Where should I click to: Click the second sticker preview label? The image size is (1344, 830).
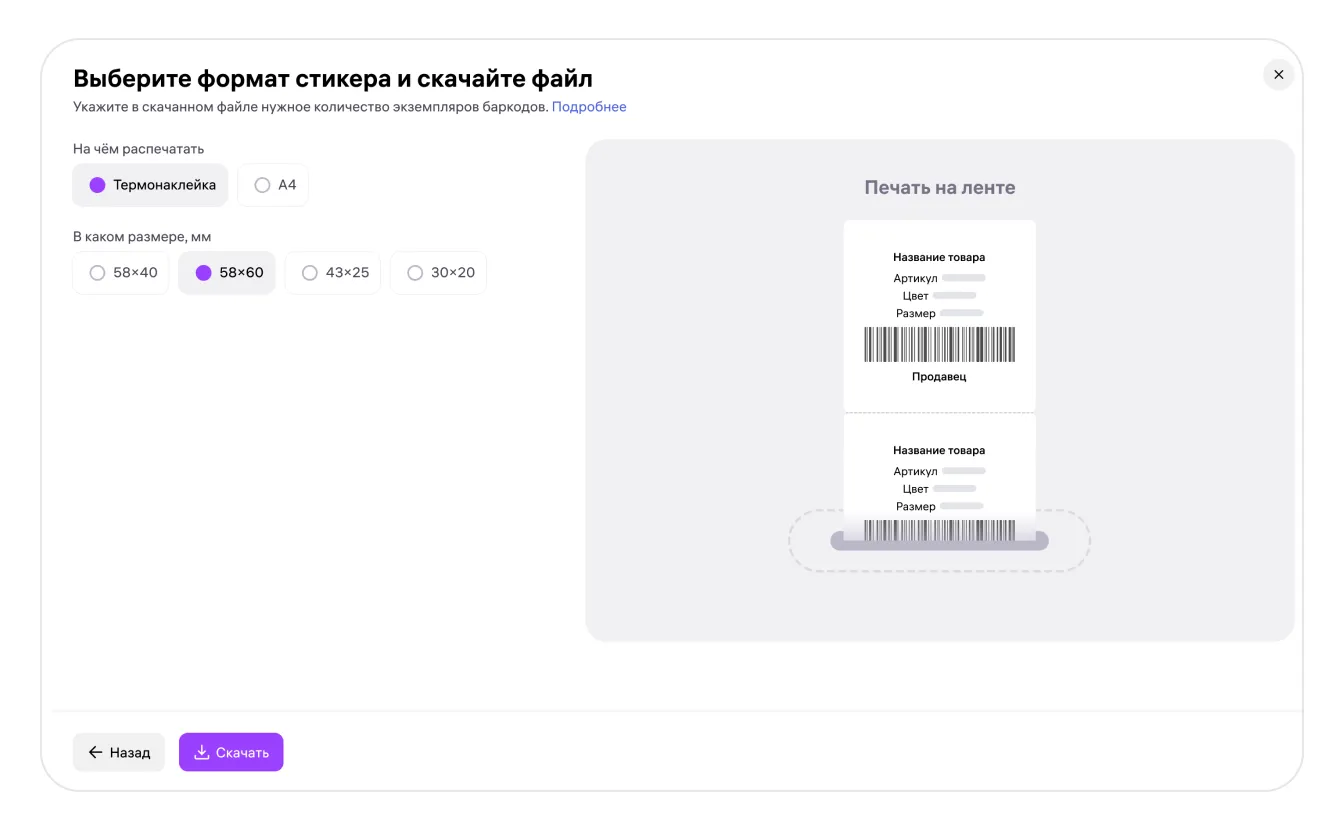[x=939, y=477]
